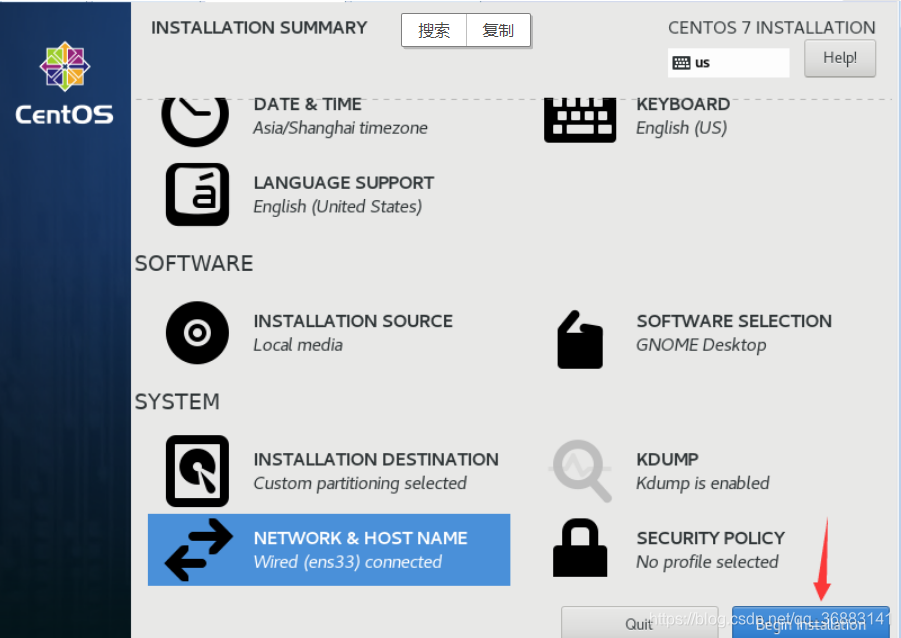This screenshot has height=638, width=901.
Task: Select the 'us' keyboard layout field
Action: click(x=728, y=63)
